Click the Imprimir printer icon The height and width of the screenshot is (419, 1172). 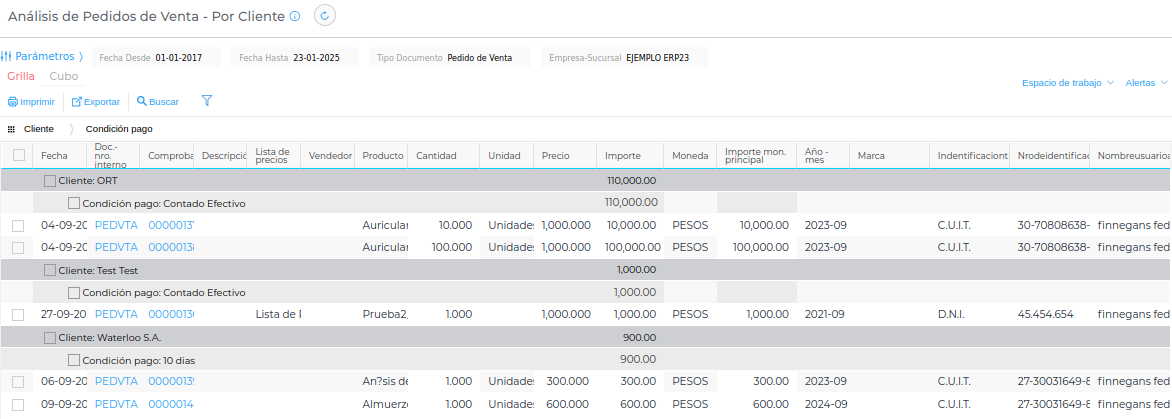point(13,102)
